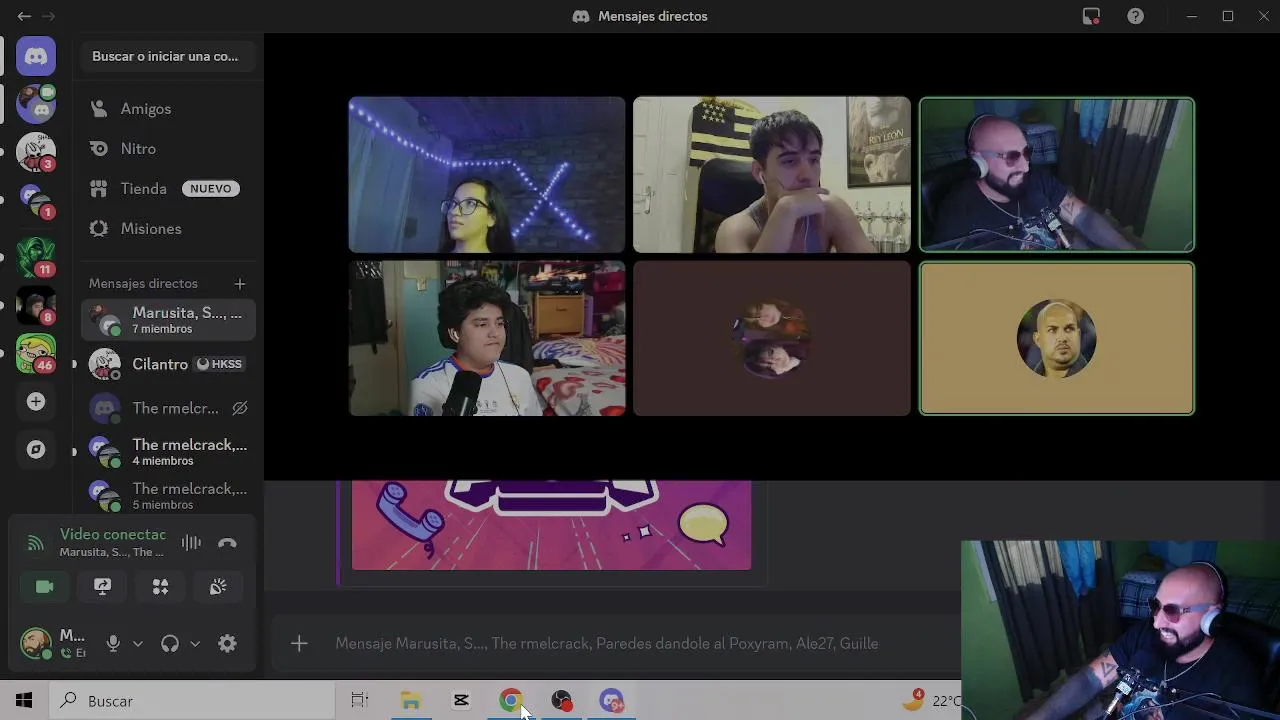Select the boy in white jersey tile
Viewport: 1280px width, 720px height.
coord(487,338)
